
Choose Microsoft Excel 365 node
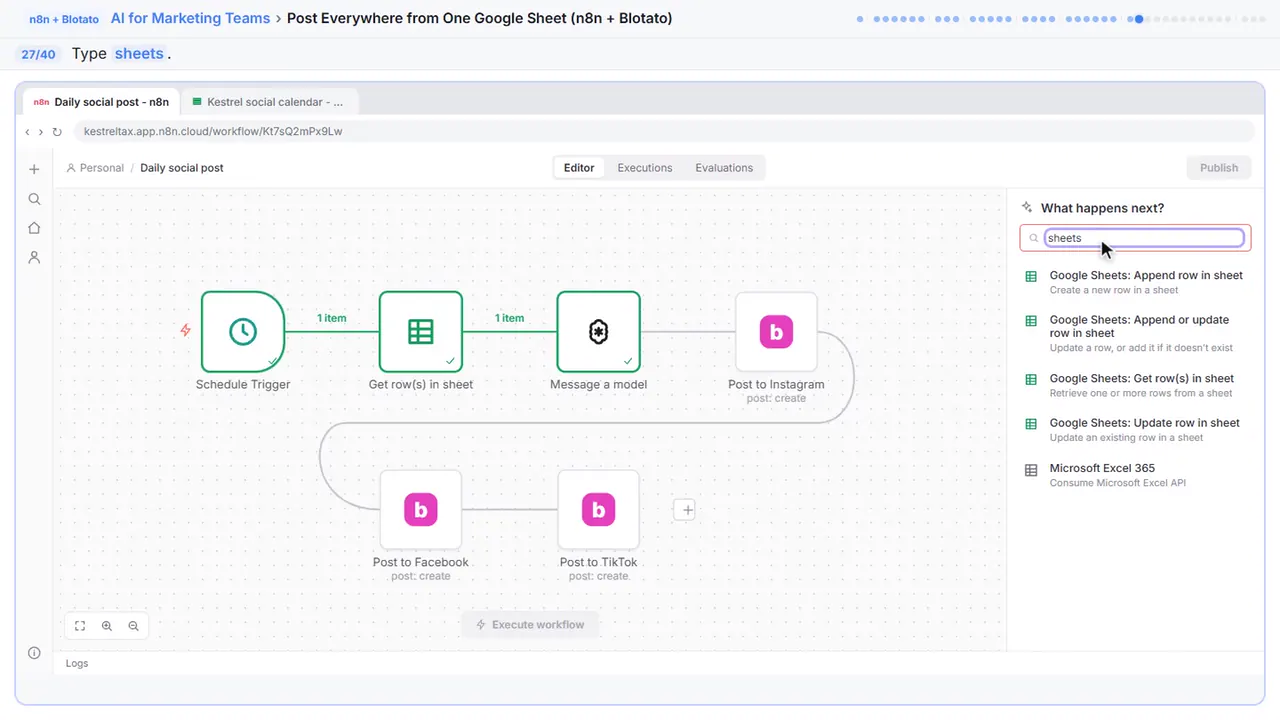coord(1136,474)
